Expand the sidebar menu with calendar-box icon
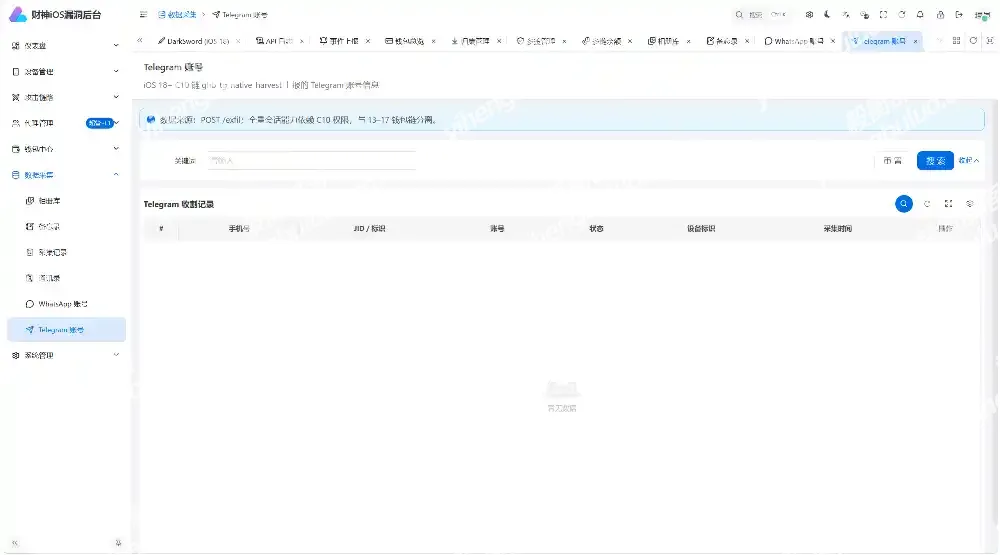Viewport: 1000px width, 555px height. (66, 149)
